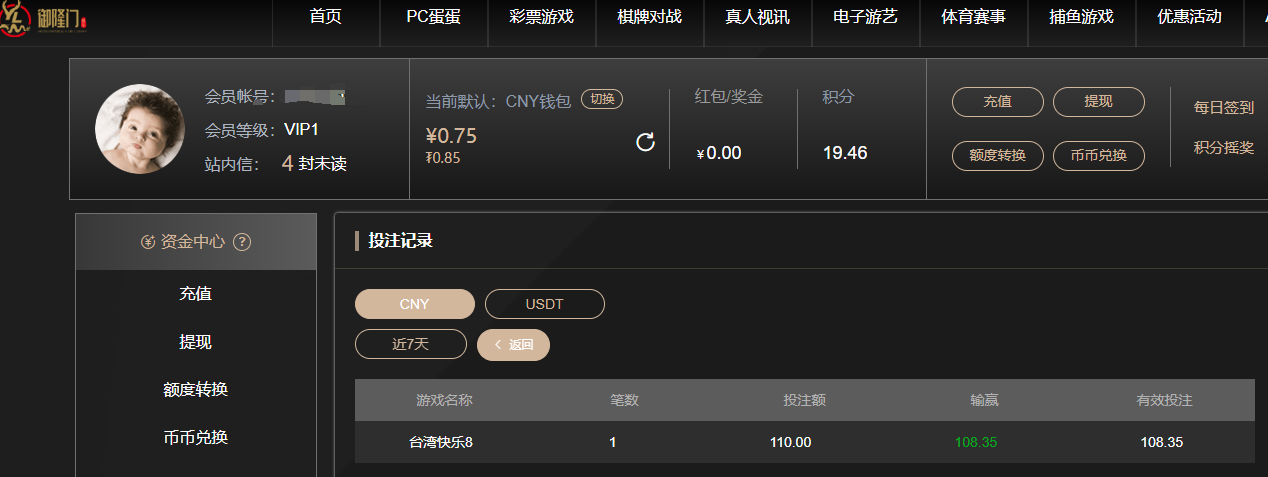
Task: Go back with the 返回 button
Action: (514, 344)
